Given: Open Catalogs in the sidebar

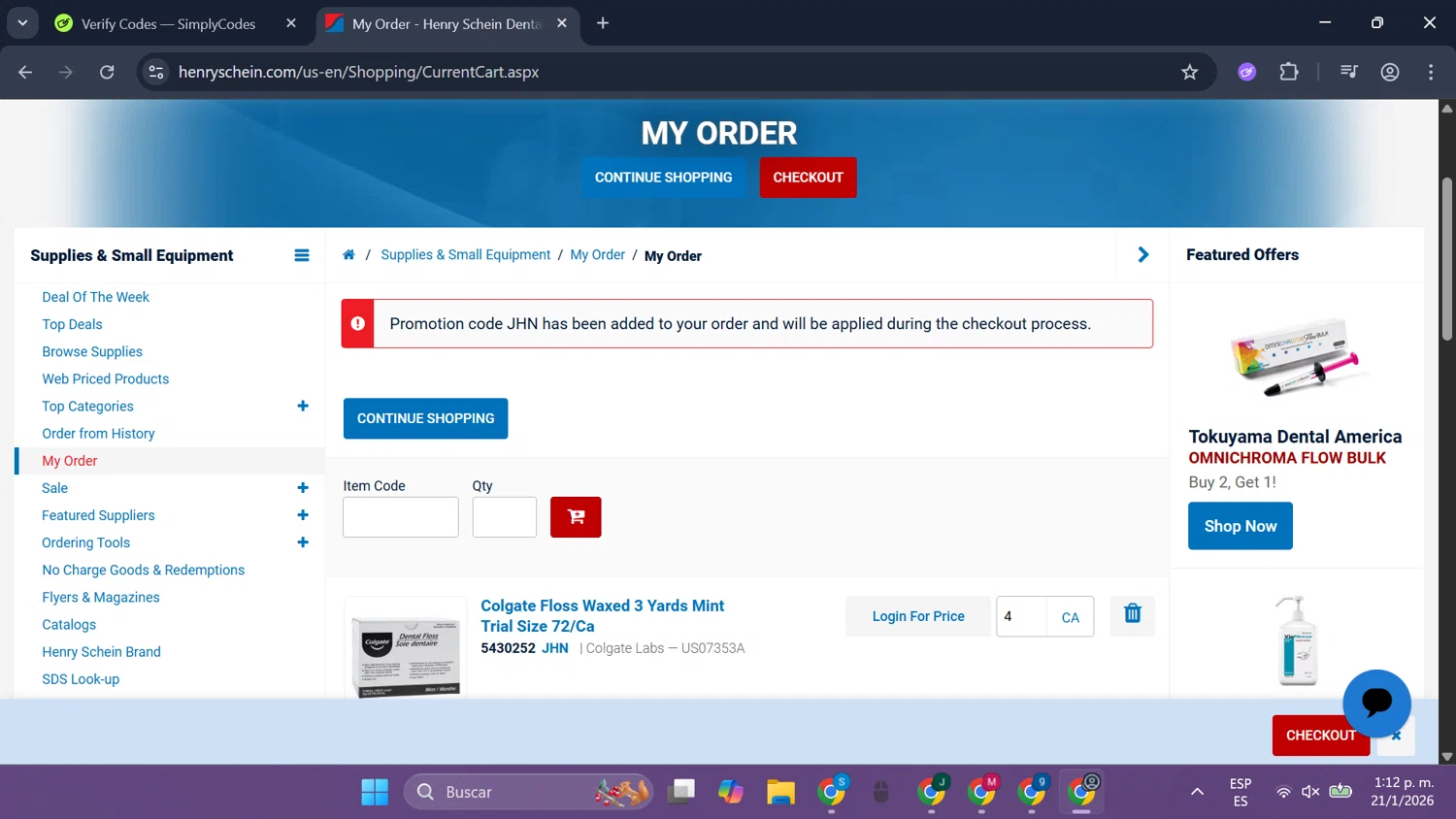Looking at the screenshot, I should (x=69, y=625).
